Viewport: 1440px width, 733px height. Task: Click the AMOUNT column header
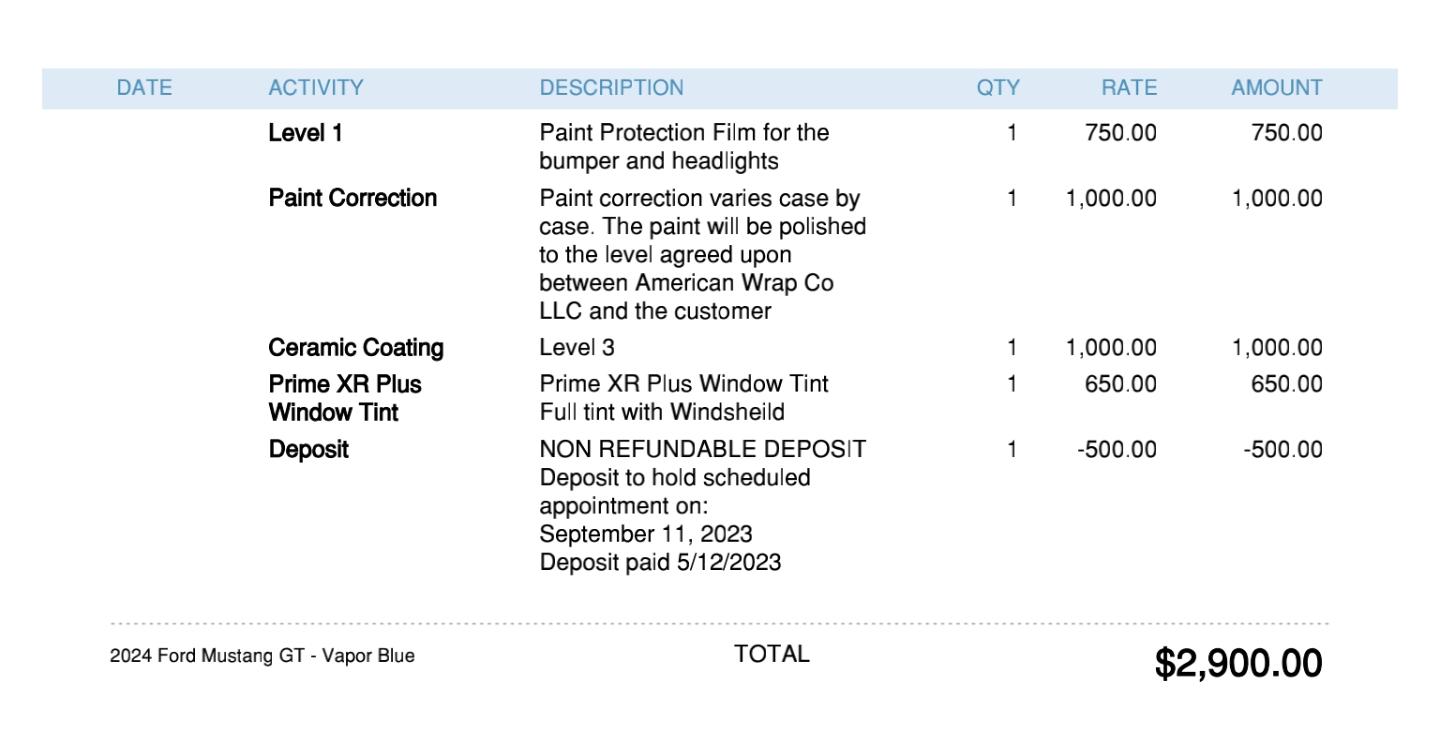tap(1276, 88)
